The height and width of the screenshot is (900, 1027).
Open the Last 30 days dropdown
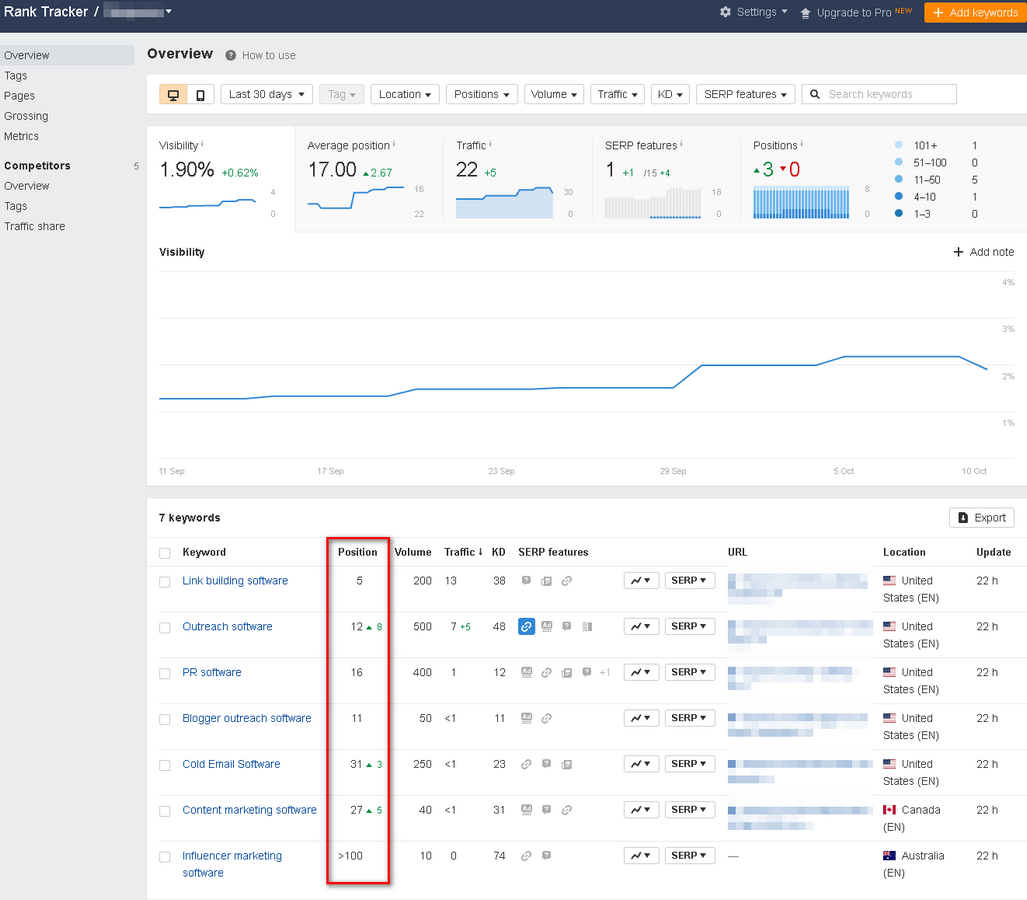coord(267,94)
